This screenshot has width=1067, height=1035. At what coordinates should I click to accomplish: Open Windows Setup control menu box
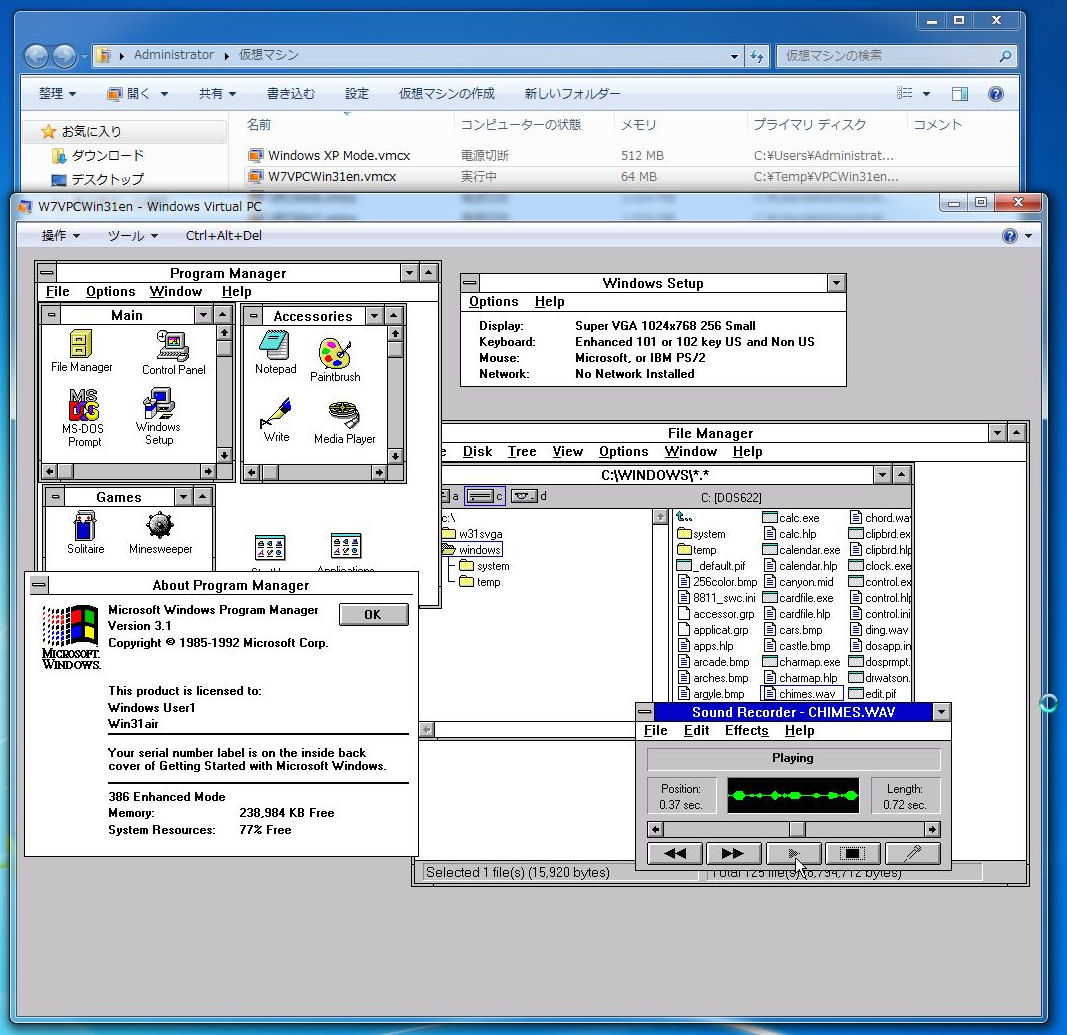[470, 283]
